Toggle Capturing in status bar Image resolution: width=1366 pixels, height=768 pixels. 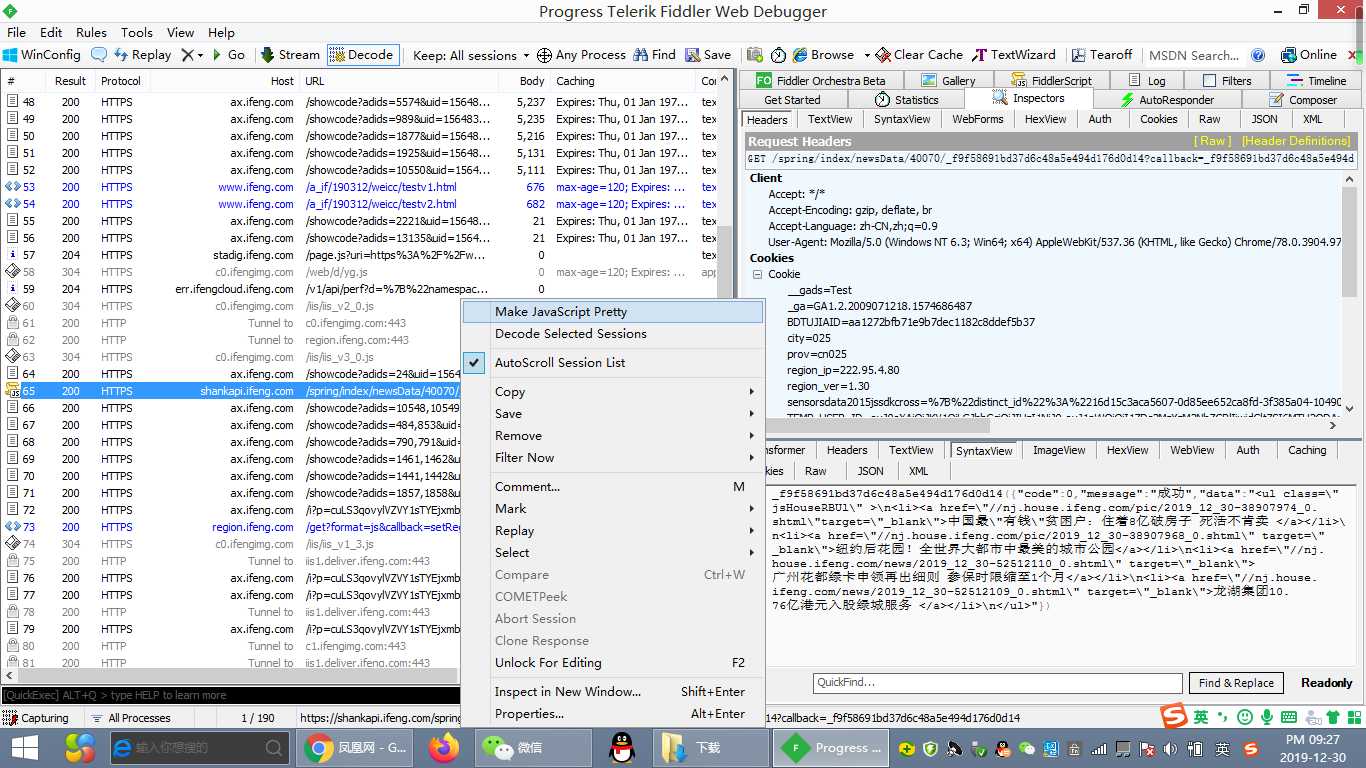[36, 718]
